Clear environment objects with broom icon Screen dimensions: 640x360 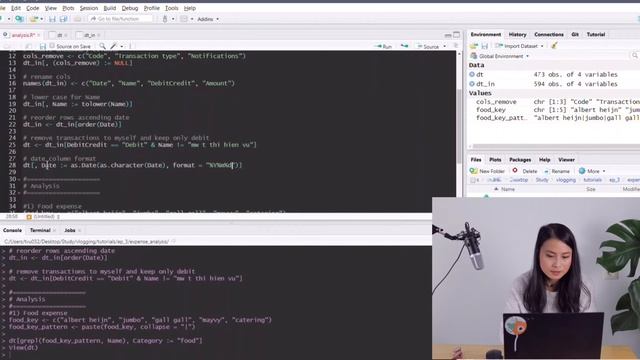point(554,46)
